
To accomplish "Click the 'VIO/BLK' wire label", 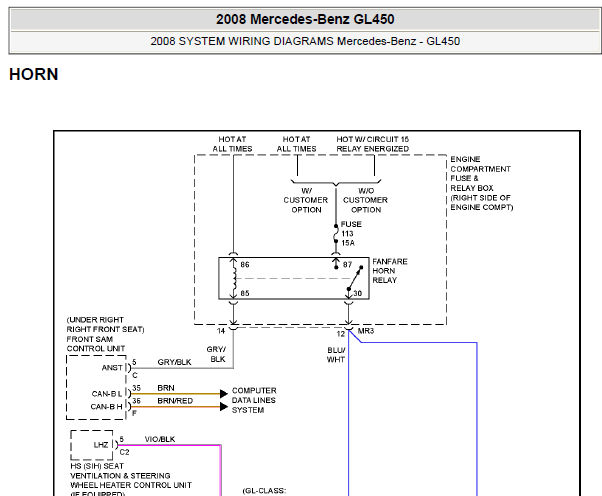I will click(160, 439).
